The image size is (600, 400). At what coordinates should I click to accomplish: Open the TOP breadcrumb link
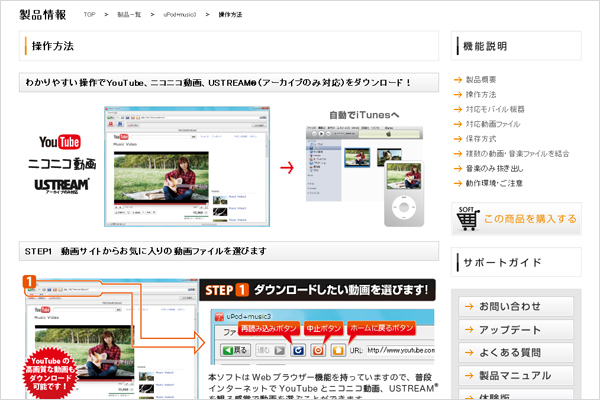[x=90, y=17]
